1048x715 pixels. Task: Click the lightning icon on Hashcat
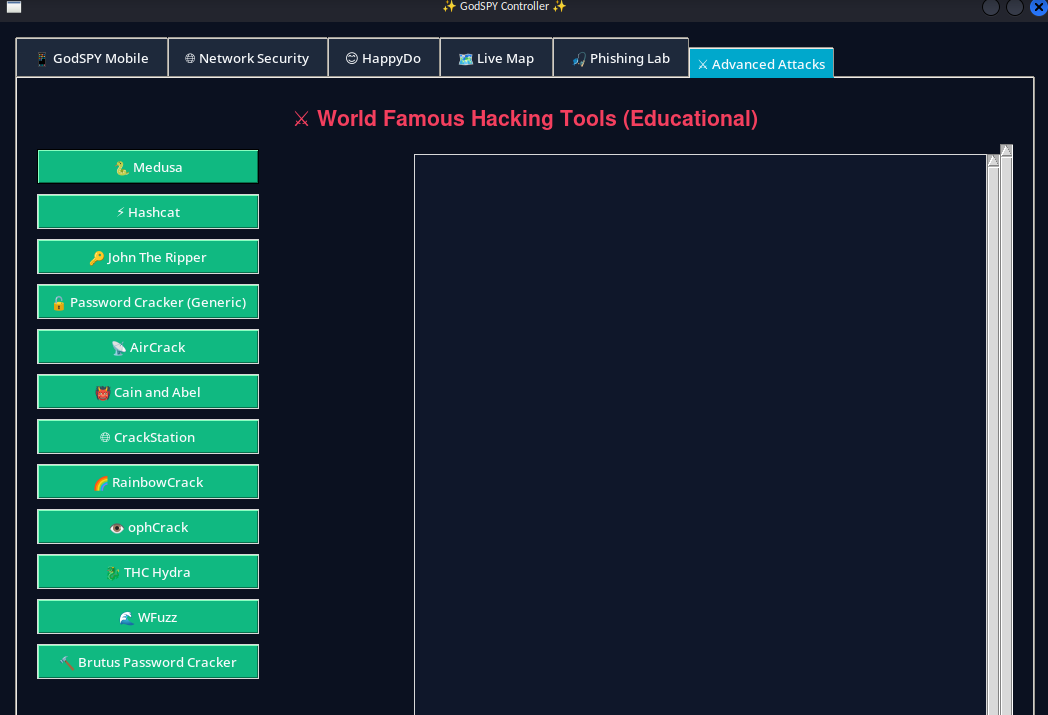pyautogui.click(x=120, y=212)
